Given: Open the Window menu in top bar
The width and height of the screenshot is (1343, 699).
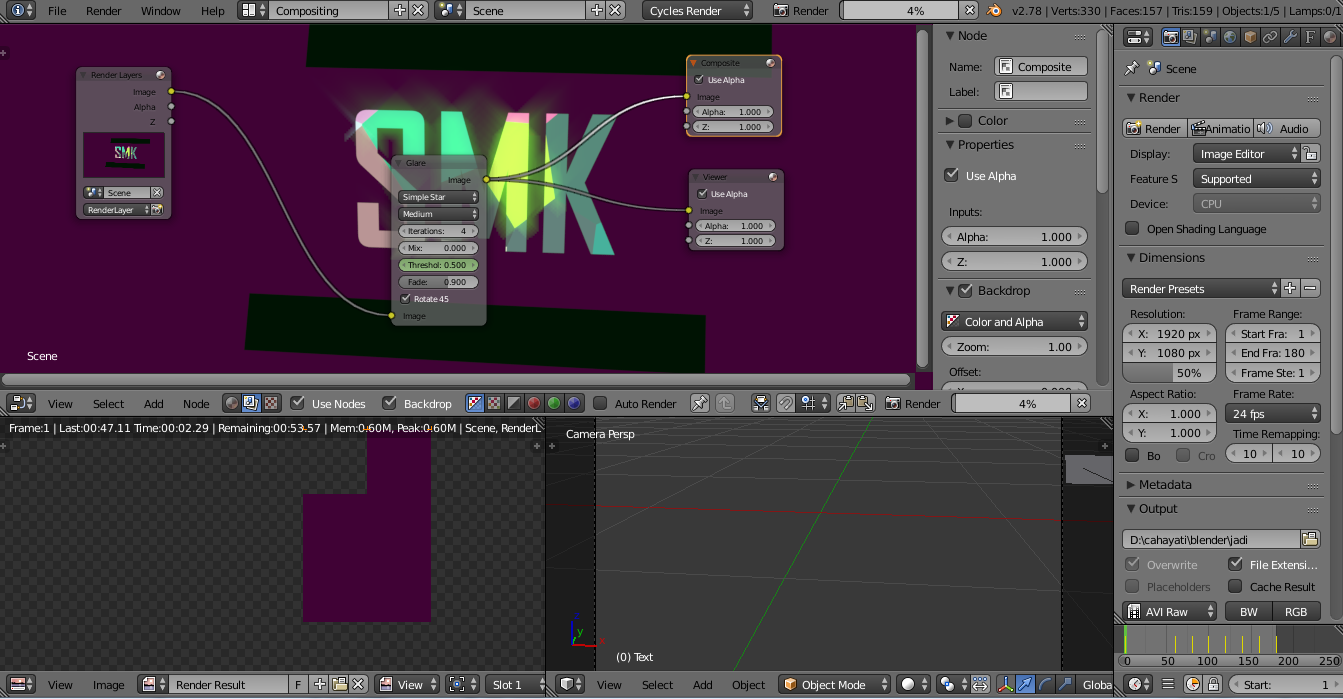Looking at the screenshot, I should click(x=160, y=11).
